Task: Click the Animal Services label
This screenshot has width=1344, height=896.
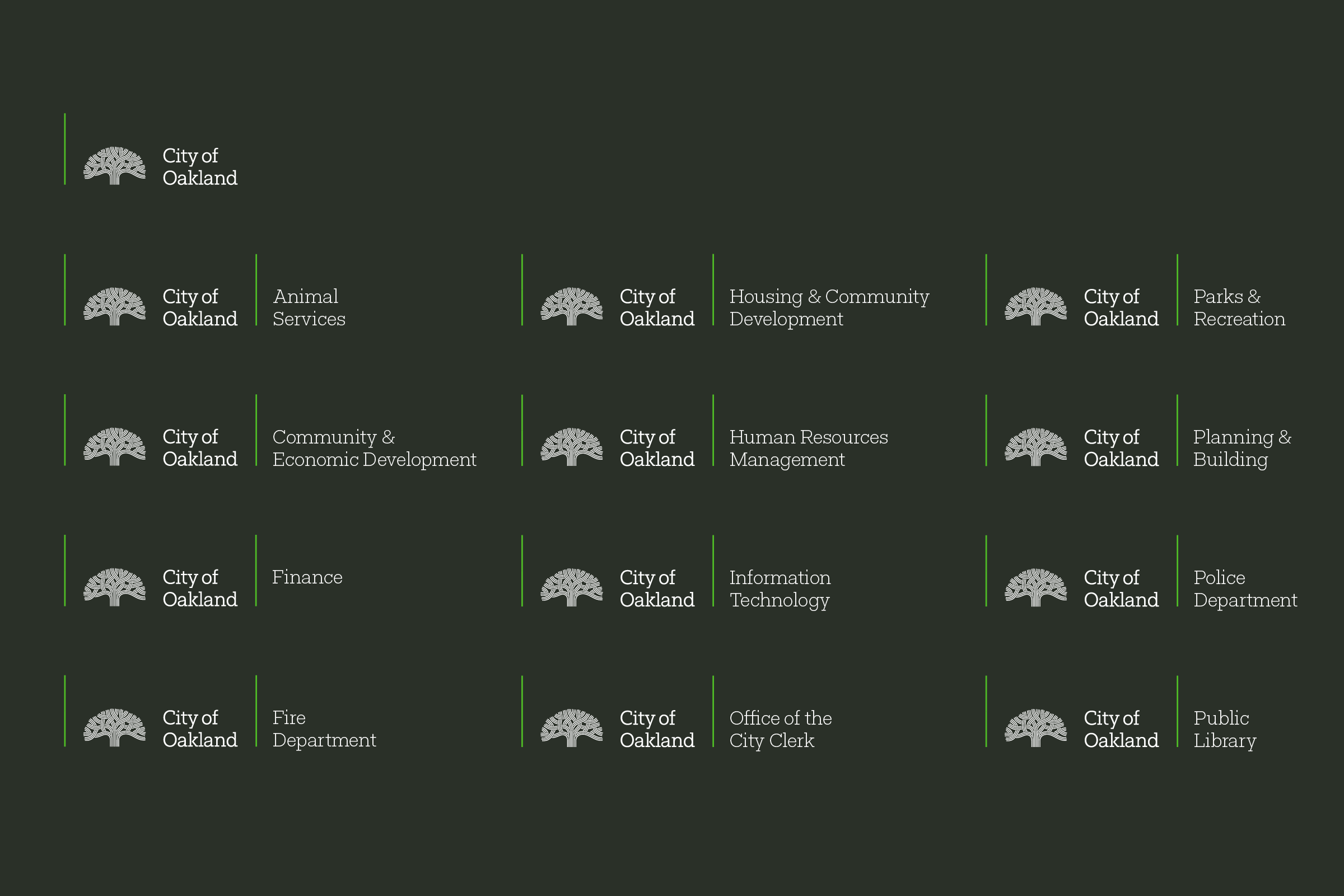Action: pyautogui.click(x=309, y=307)
